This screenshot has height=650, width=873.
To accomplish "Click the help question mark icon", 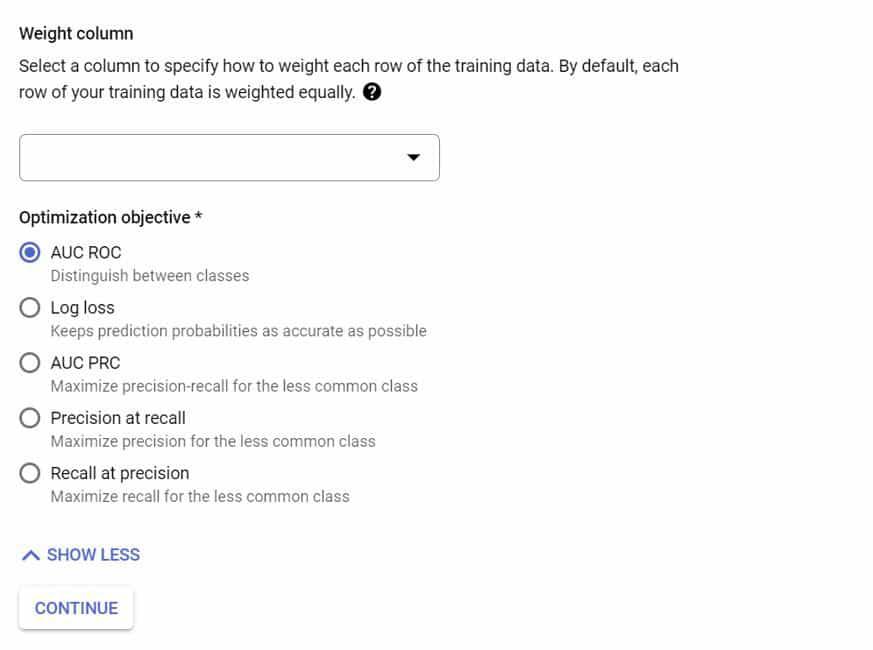I will [x=372, y=93].
